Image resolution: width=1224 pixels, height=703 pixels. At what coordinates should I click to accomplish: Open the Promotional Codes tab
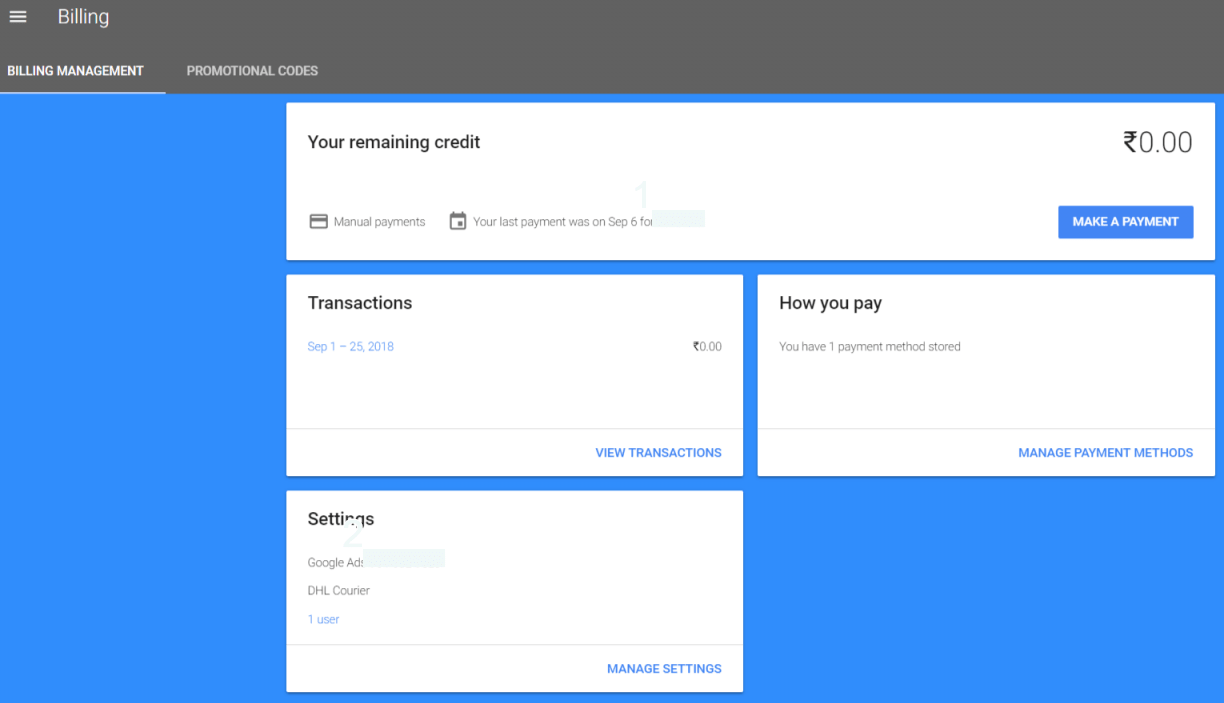pyautogui.click(x=252, y=71)
